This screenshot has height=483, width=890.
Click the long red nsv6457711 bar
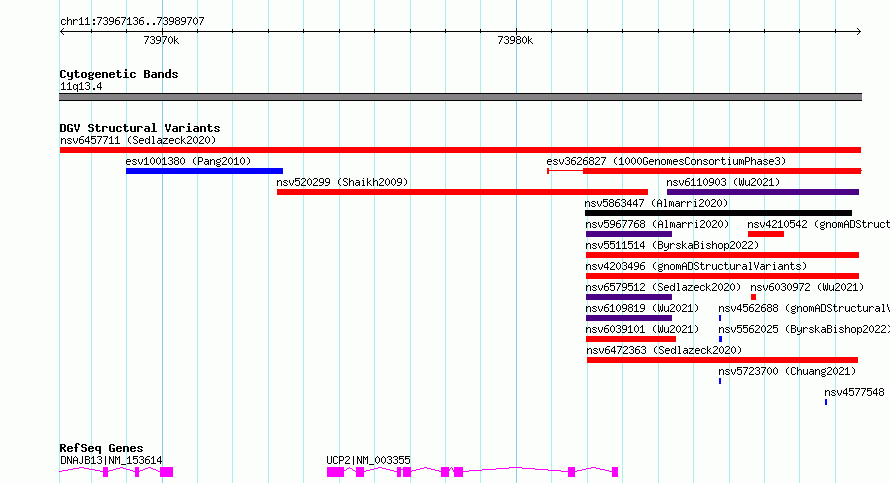pos(460,150)
